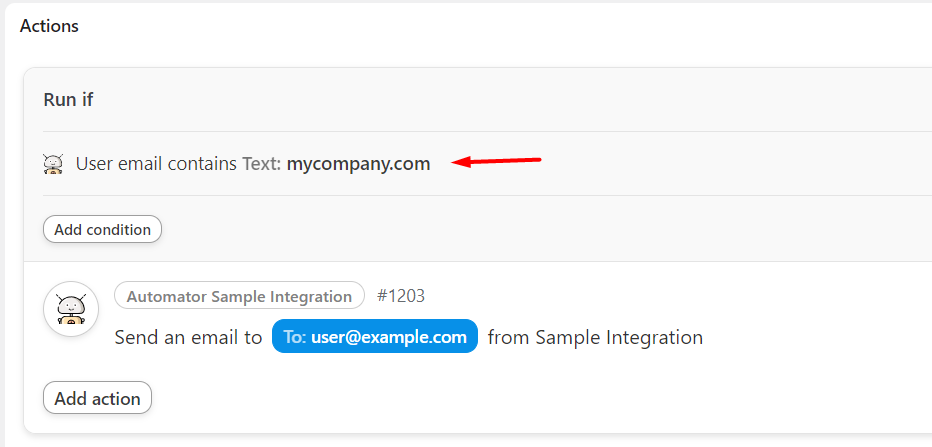Screen dimensions: 932x447
Task: Click the #1203 action ID
Action: [401, 296]
